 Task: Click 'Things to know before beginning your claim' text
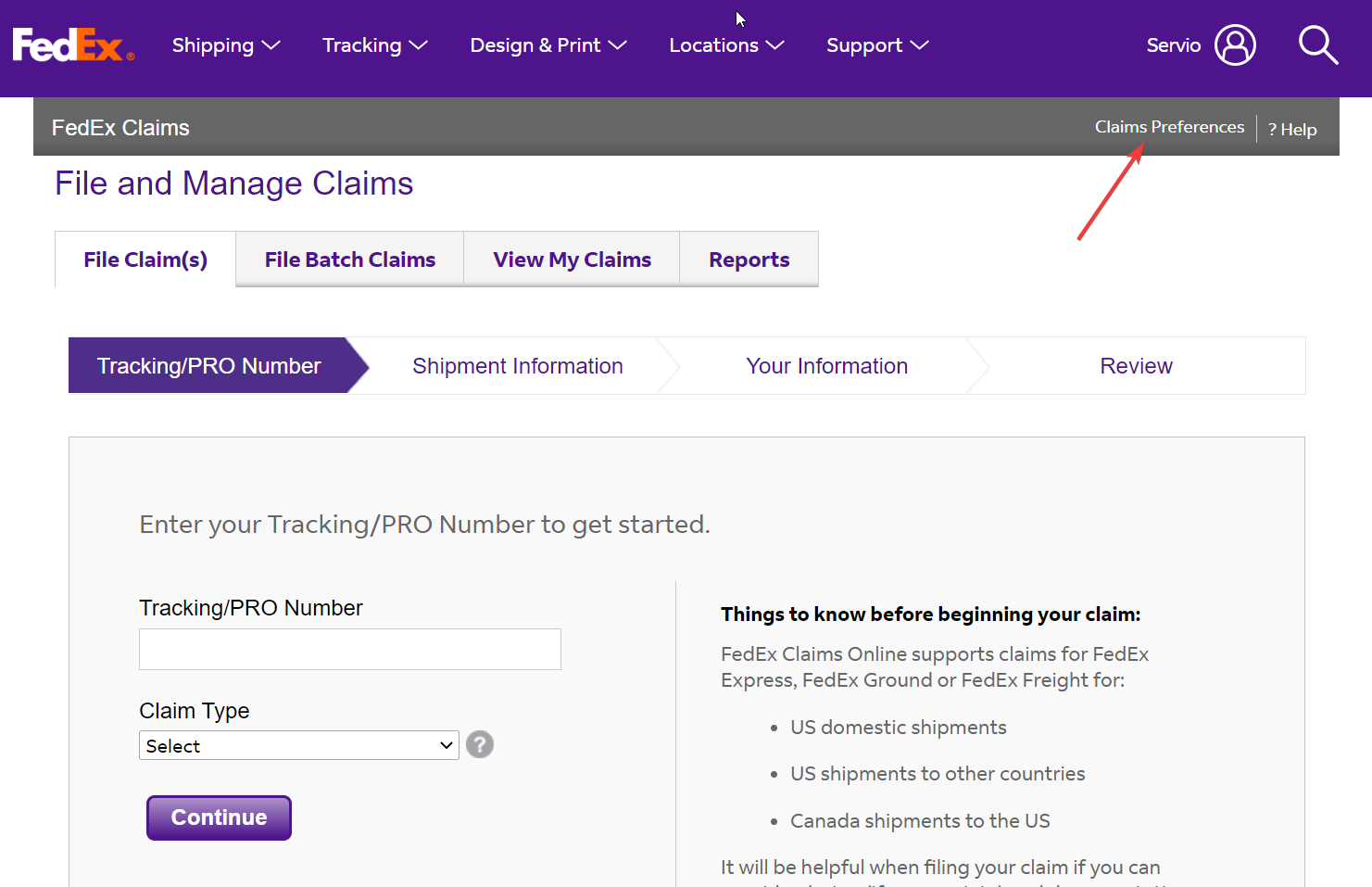930,615
